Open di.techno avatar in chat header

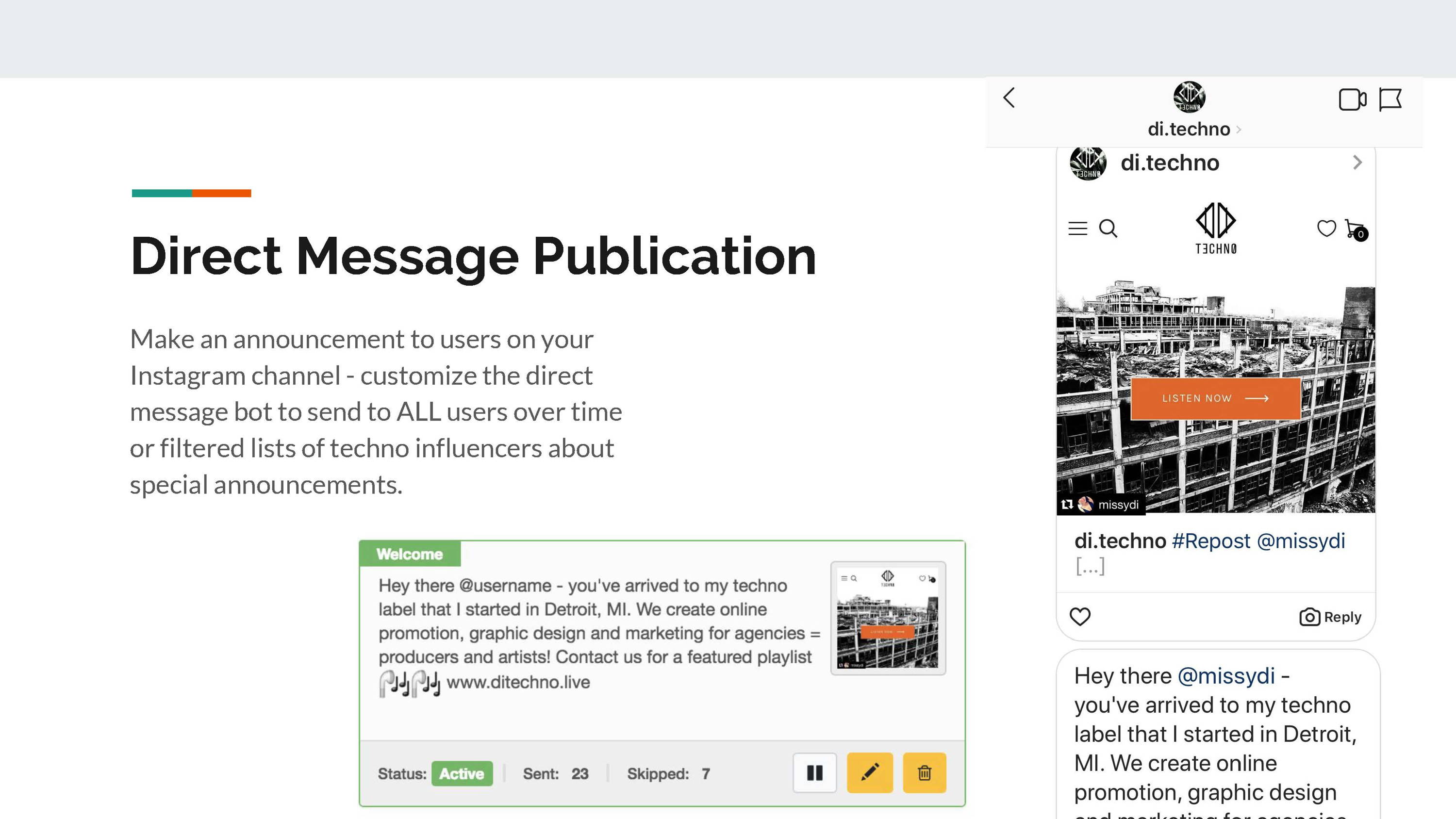coord(1189,97)
